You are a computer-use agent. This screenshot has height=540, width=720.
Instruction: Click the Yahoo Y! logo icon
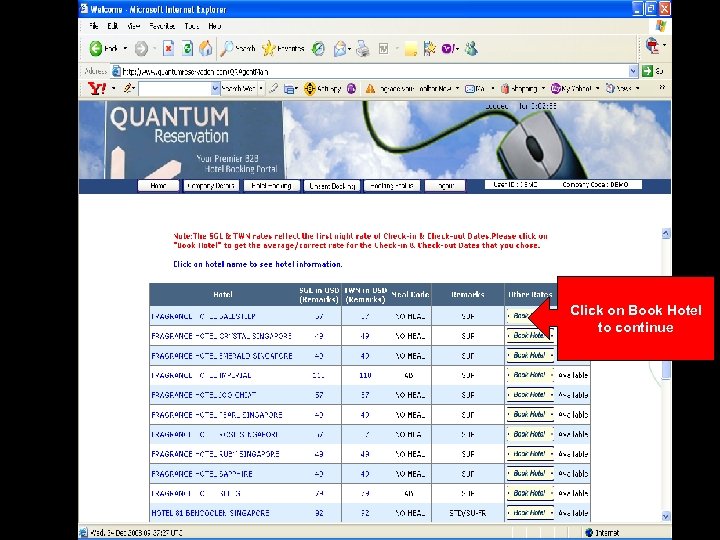click(97, 88)
